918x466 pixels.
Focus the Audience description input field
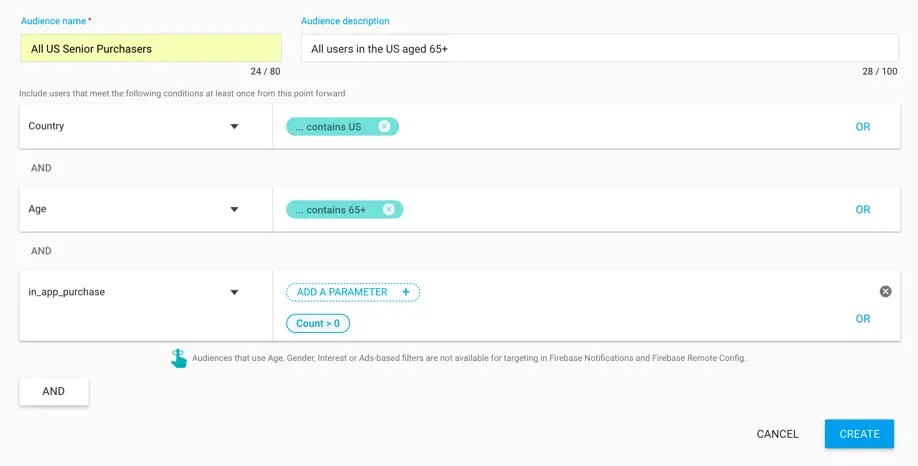600,49
